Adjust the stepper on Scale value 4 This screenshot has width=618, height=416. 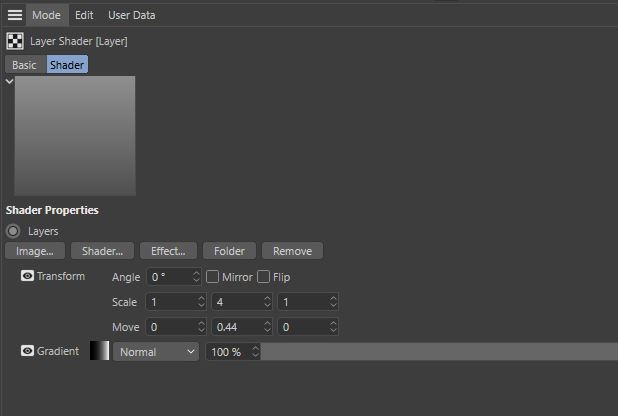point(267,302)
